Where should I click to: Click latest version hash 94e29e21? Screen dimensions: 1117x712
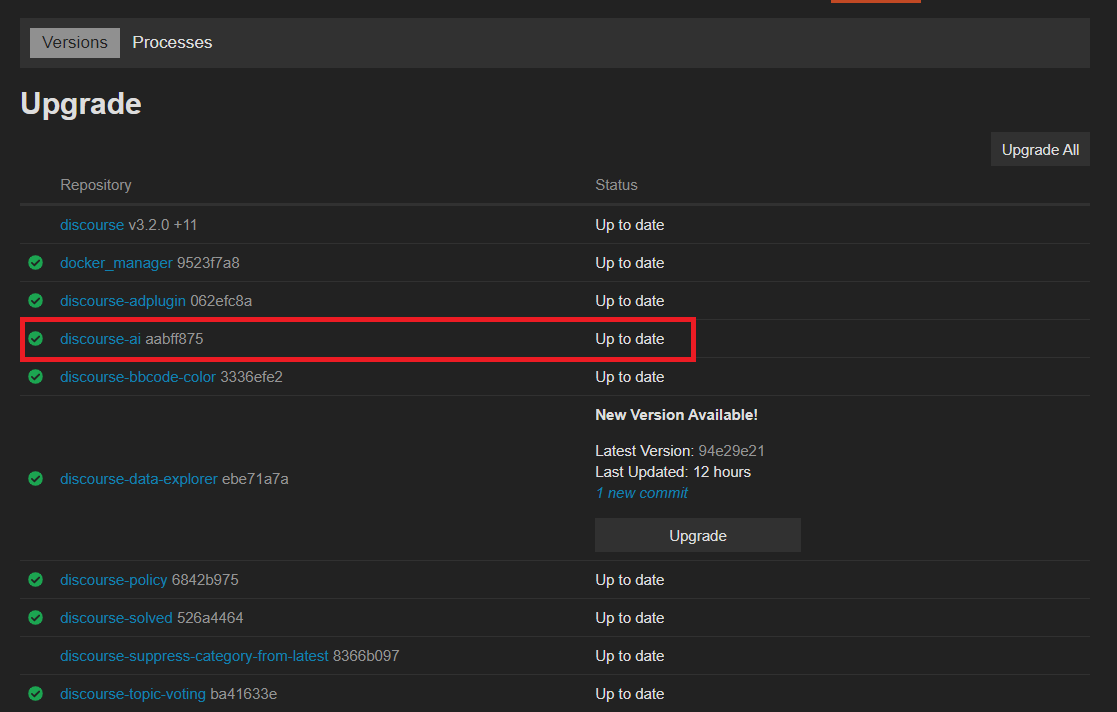pyautogui.click(x=731, y=451)
